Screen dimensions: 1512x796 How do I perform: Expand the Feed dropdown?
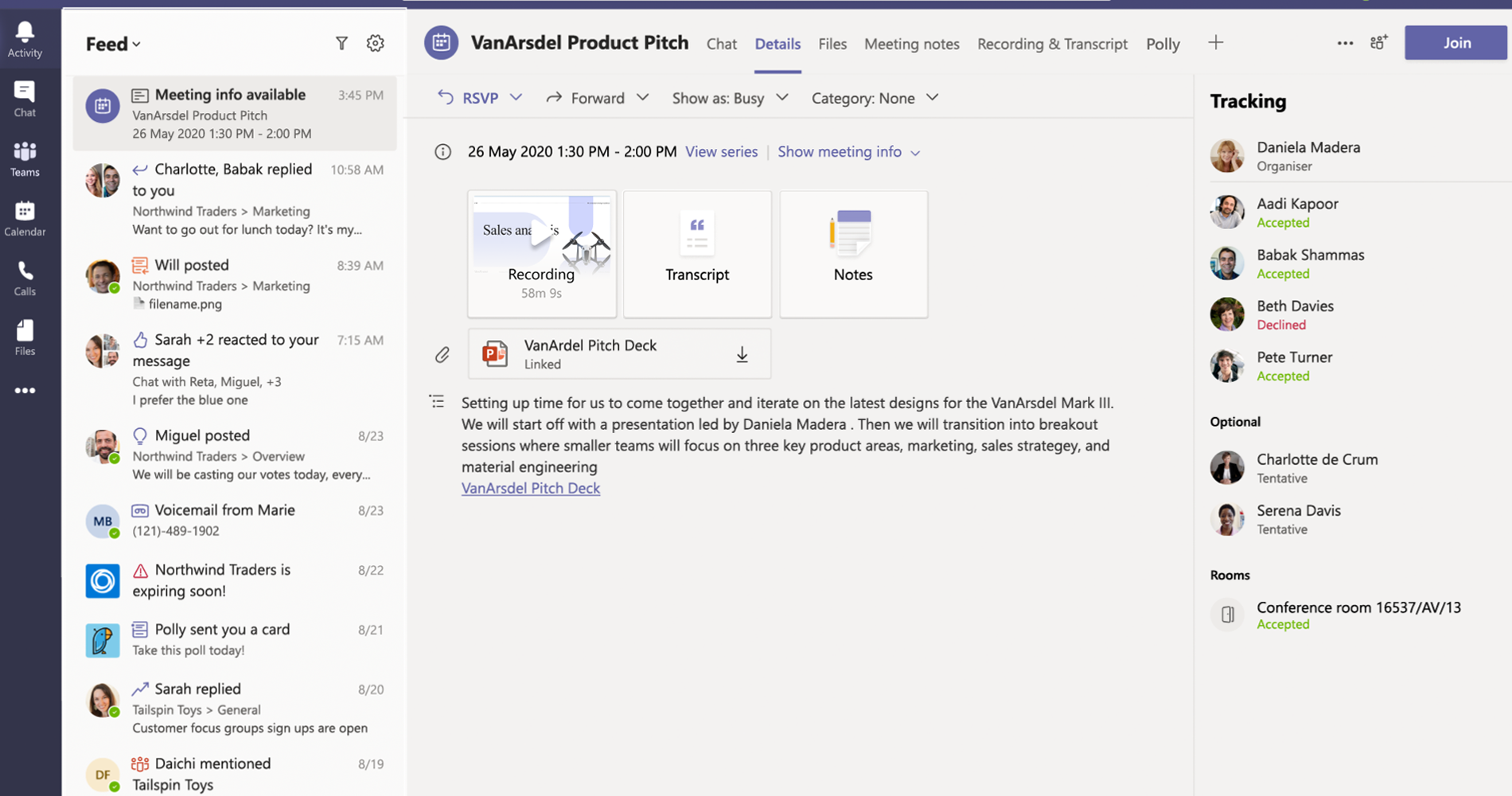tap(113, 44)
